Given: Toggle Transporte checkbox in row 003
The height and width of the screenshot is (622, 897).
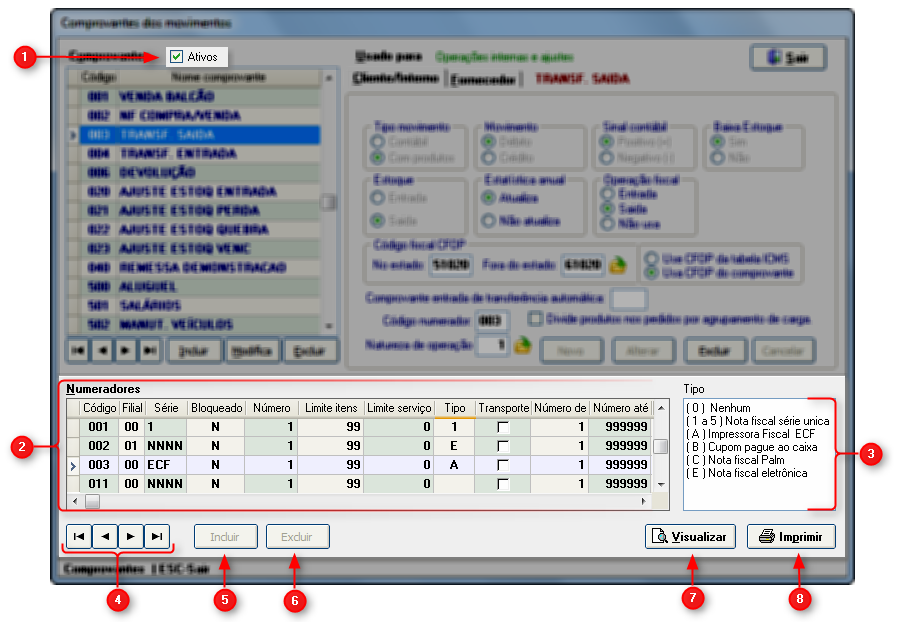Looking at the screenshot, I should [x=503, y=465].
